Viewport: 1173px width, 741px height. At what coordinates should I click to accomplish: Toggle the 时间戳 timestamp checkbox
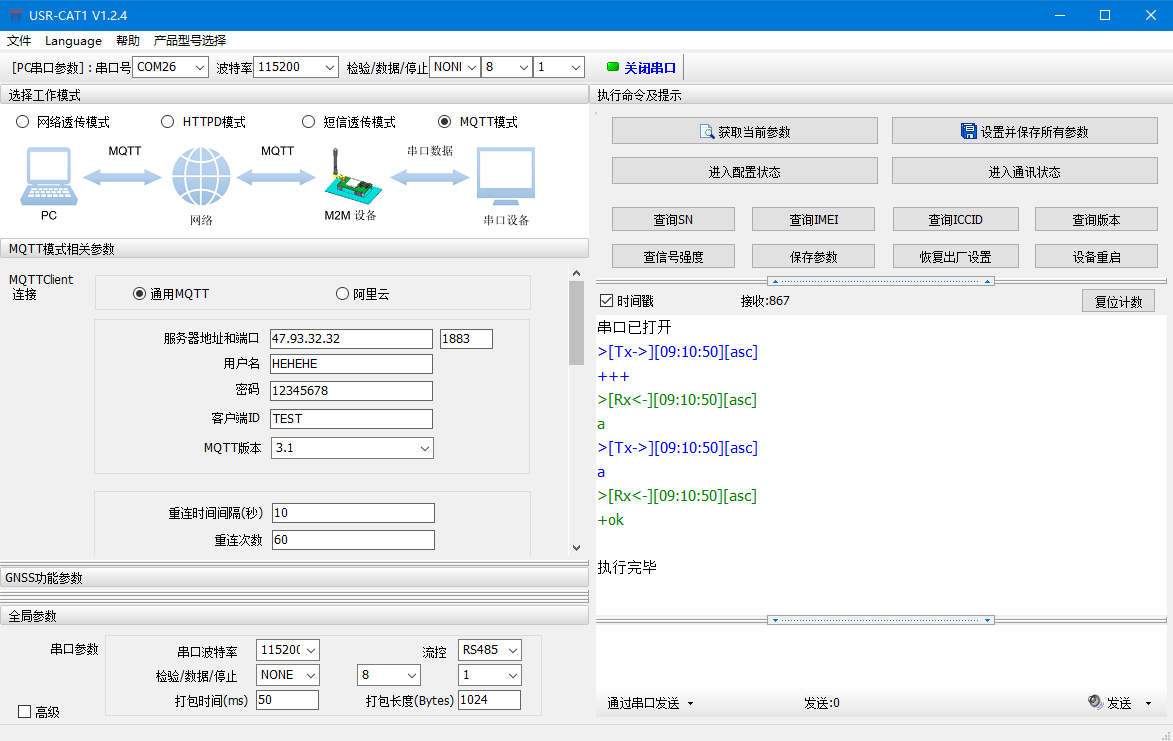pos(606,301)
